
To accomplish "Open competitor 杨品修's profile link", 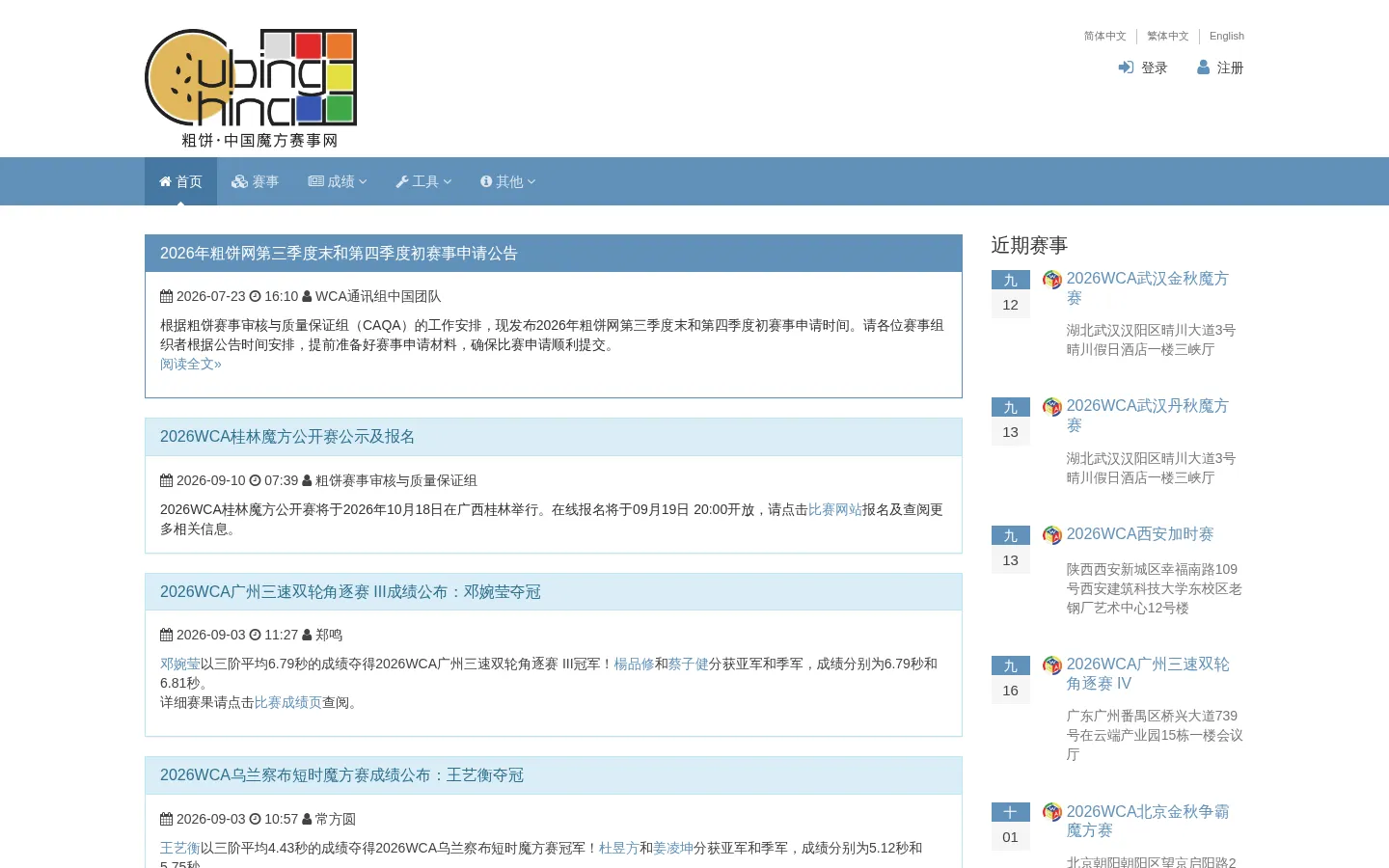I will point(634,664).
